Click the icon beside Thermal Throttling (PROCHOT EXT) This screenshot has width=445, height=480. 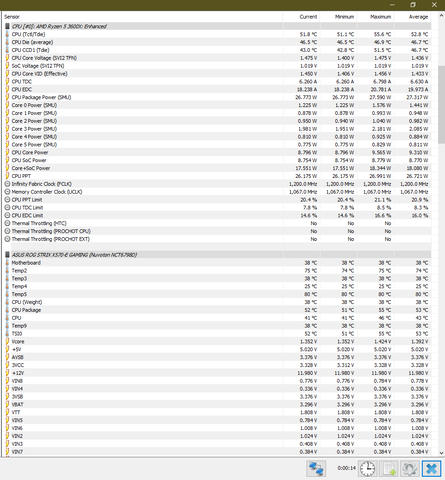pos(7,239)
